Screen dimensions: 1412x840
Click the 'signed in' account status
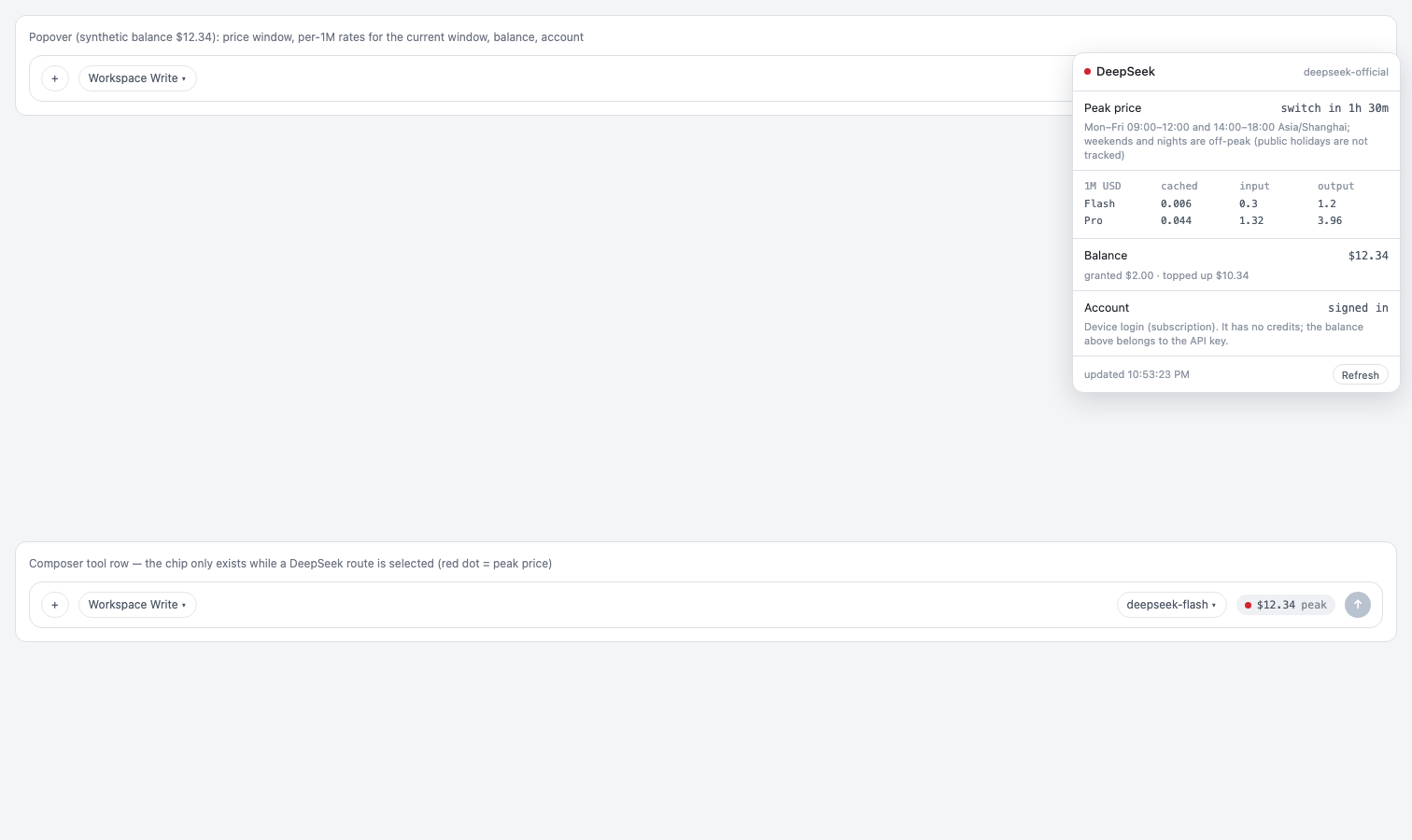point(1358,308)
